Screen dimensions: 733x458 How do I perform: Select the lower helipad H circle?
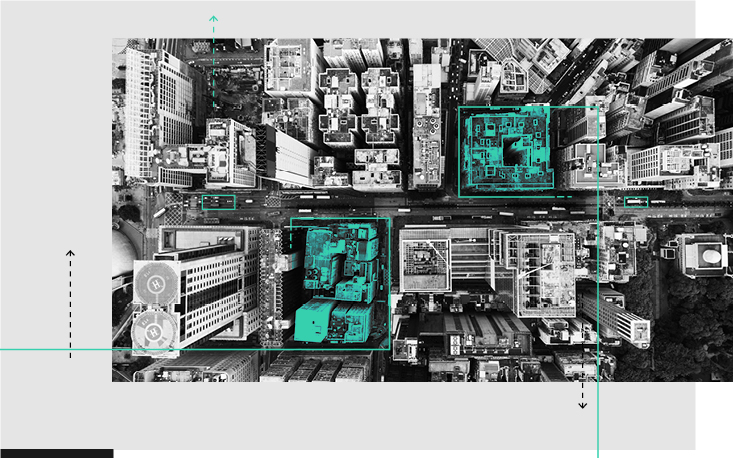[154, 328]
